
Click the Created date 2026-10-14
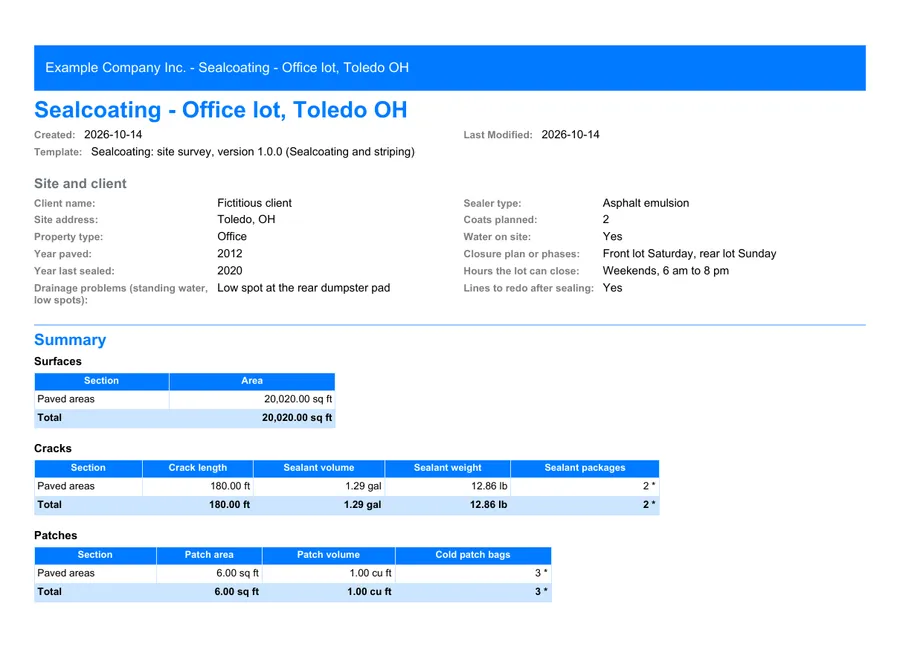[x=113, y=134]
